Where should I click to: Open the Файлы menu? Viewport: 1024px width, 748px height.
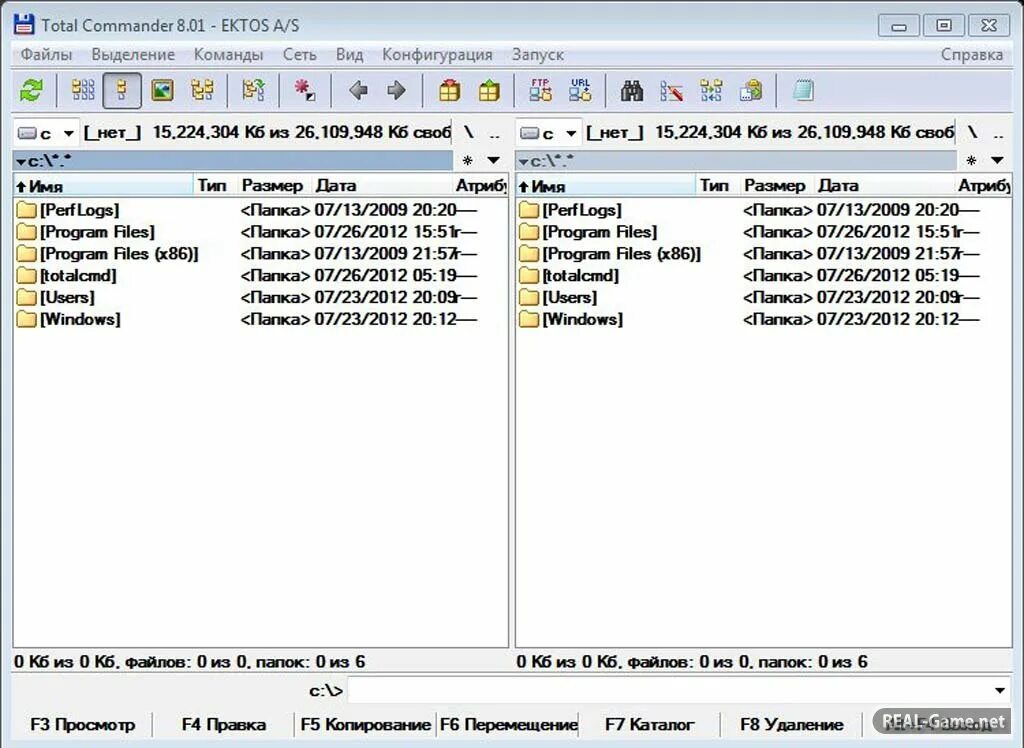click(46, 55)
